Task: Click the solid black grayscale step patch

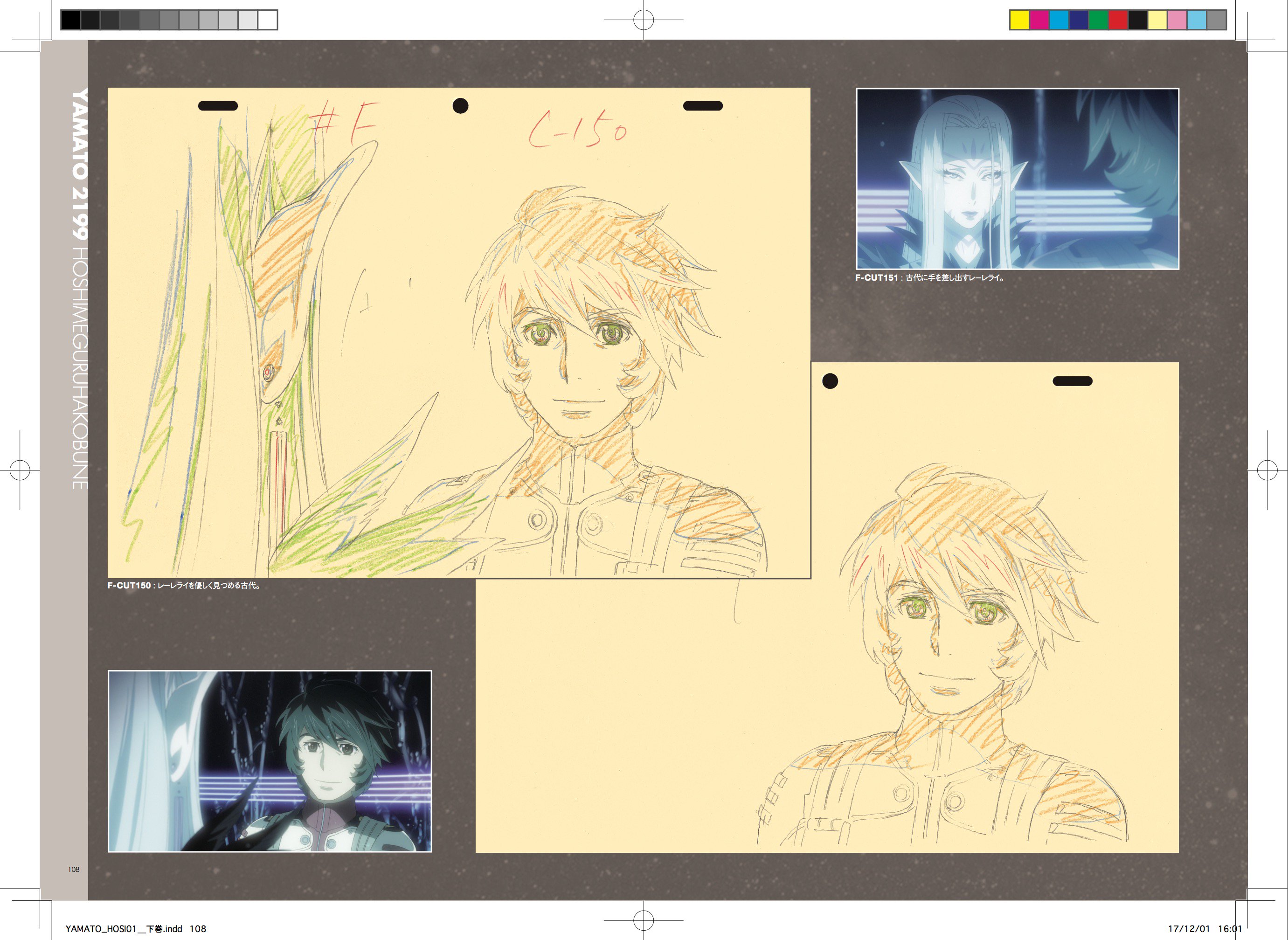Action: coord(71,20)
